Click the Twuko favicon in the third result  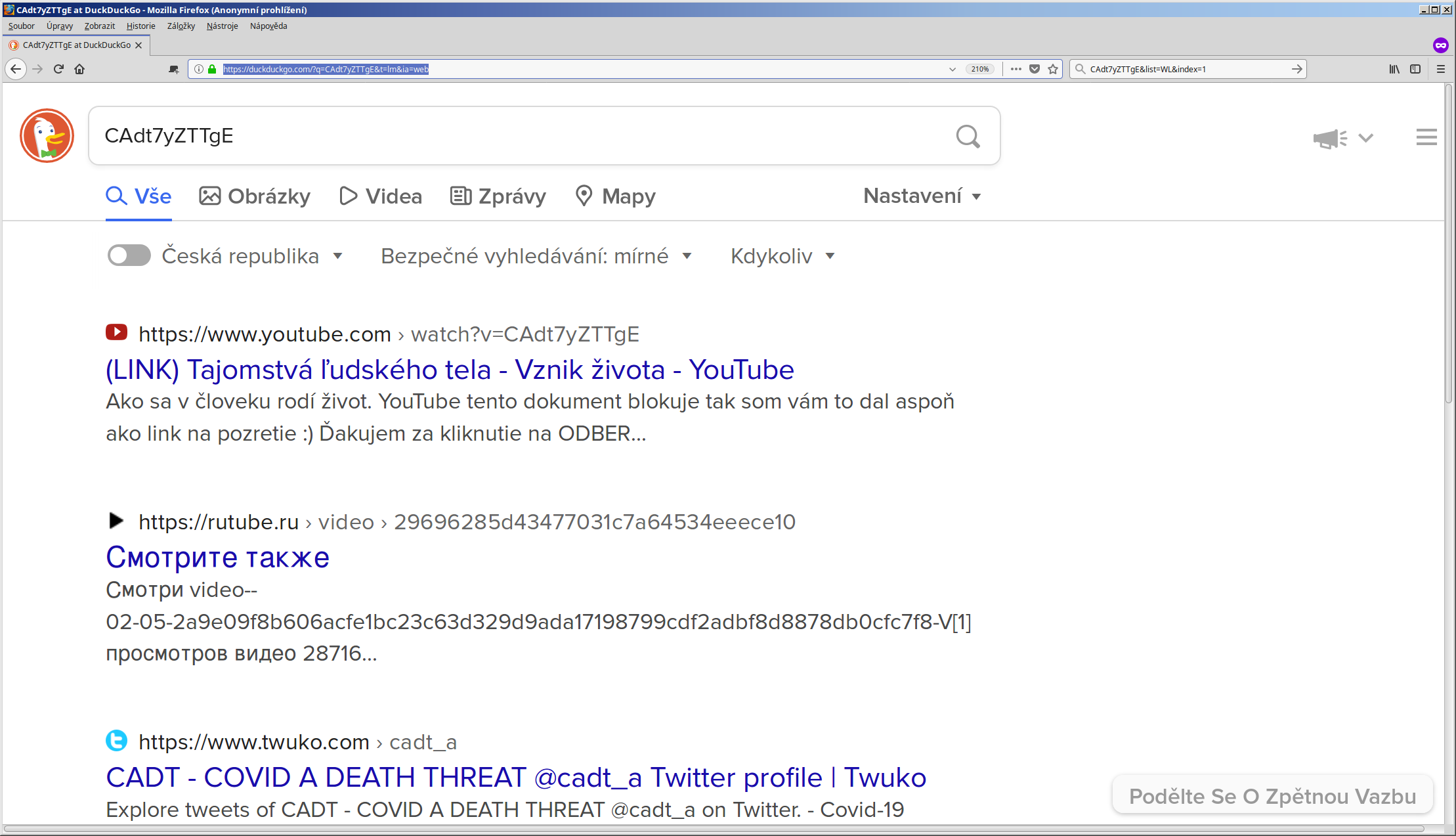coord(116,740)
